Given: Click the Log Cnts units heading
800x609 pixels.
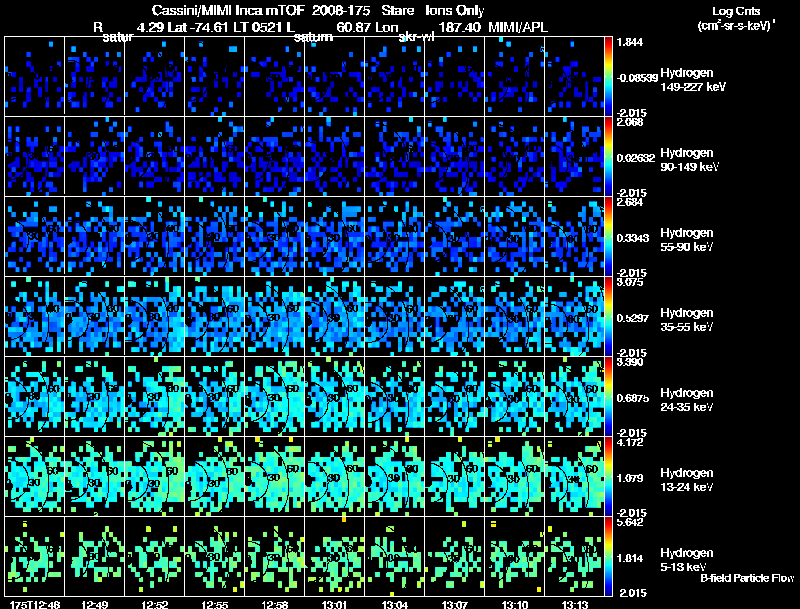Looking at the screenshot, I should click(x=736, y=18).
